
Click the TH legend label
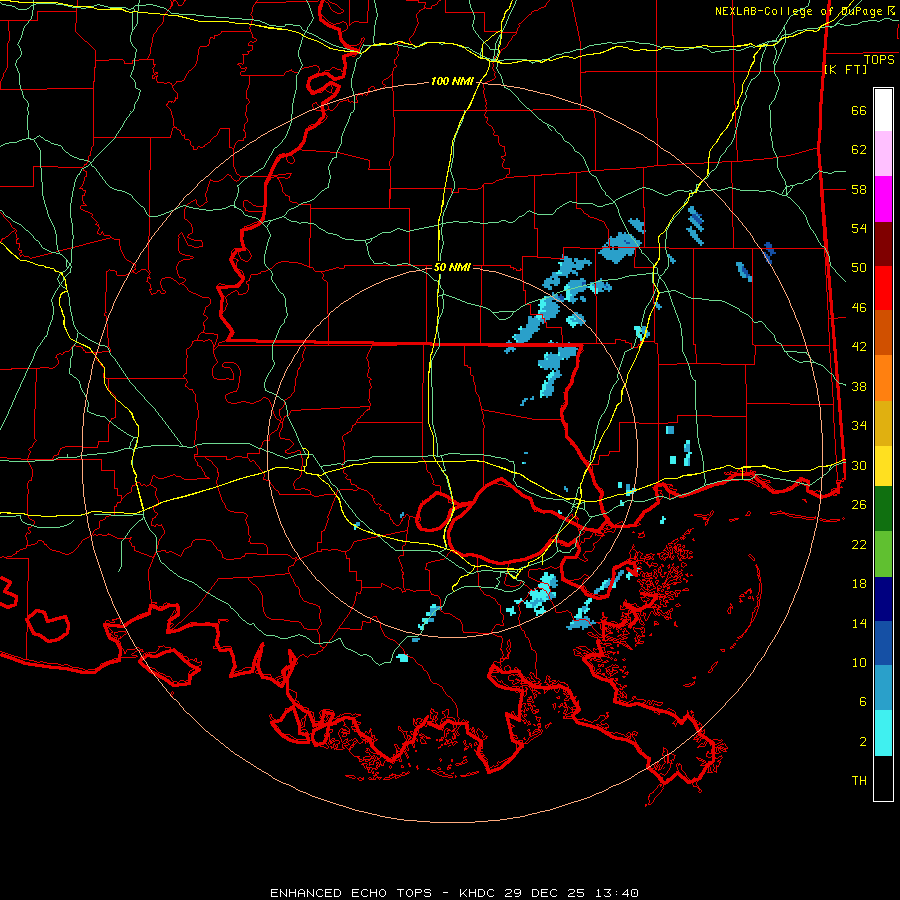pyautogui.click(x=859, y=781)
